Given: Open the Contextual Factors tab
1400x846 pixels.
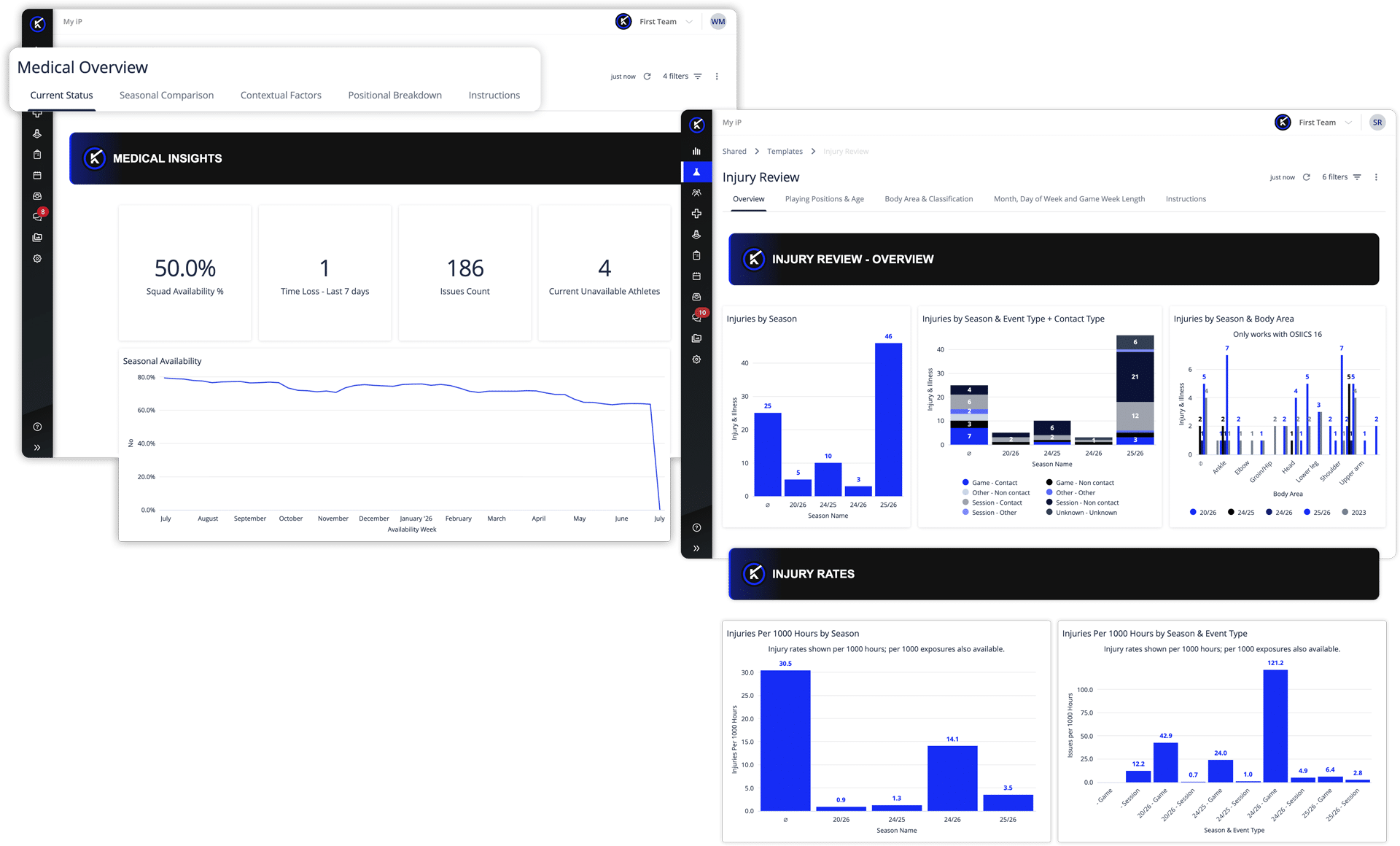Looking at the screenshot, I should tap(281, 96).
